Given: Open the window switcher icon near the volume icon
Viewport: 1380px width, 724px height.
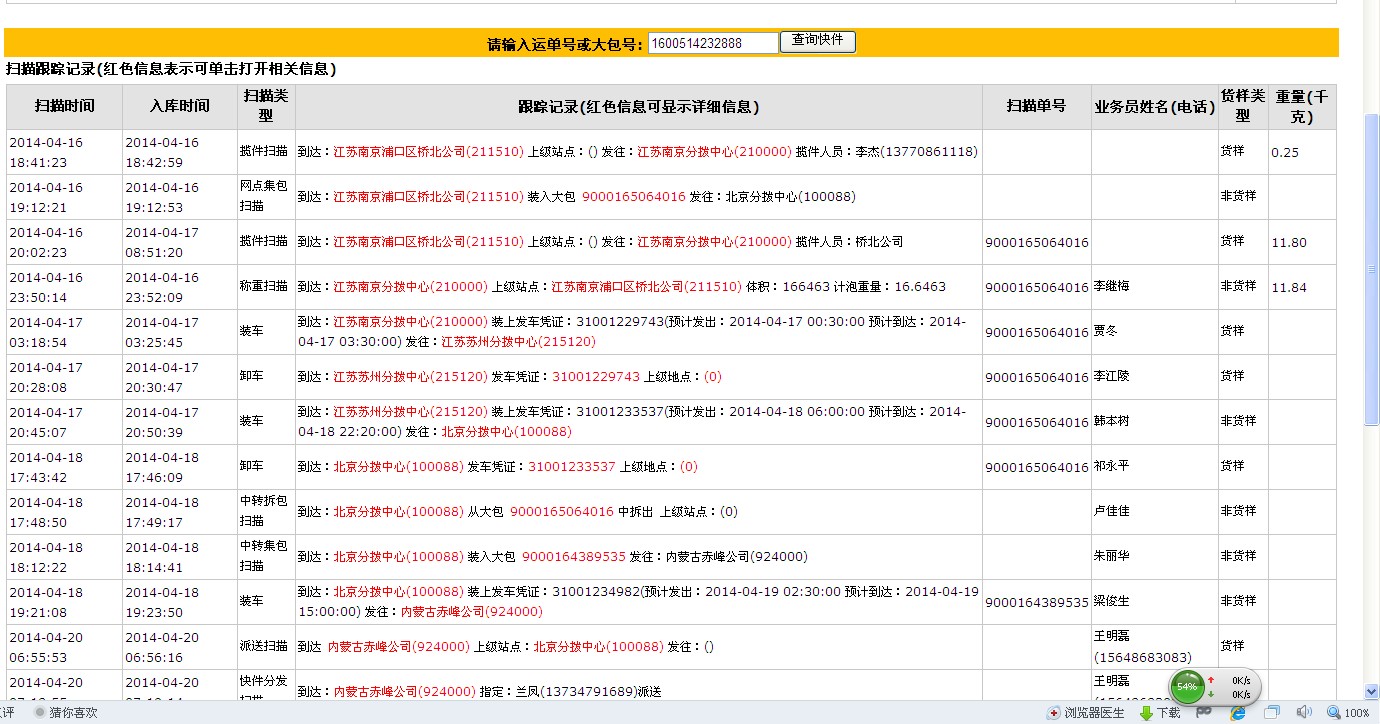Looking at the screenshot, I should coord(1274,712).
